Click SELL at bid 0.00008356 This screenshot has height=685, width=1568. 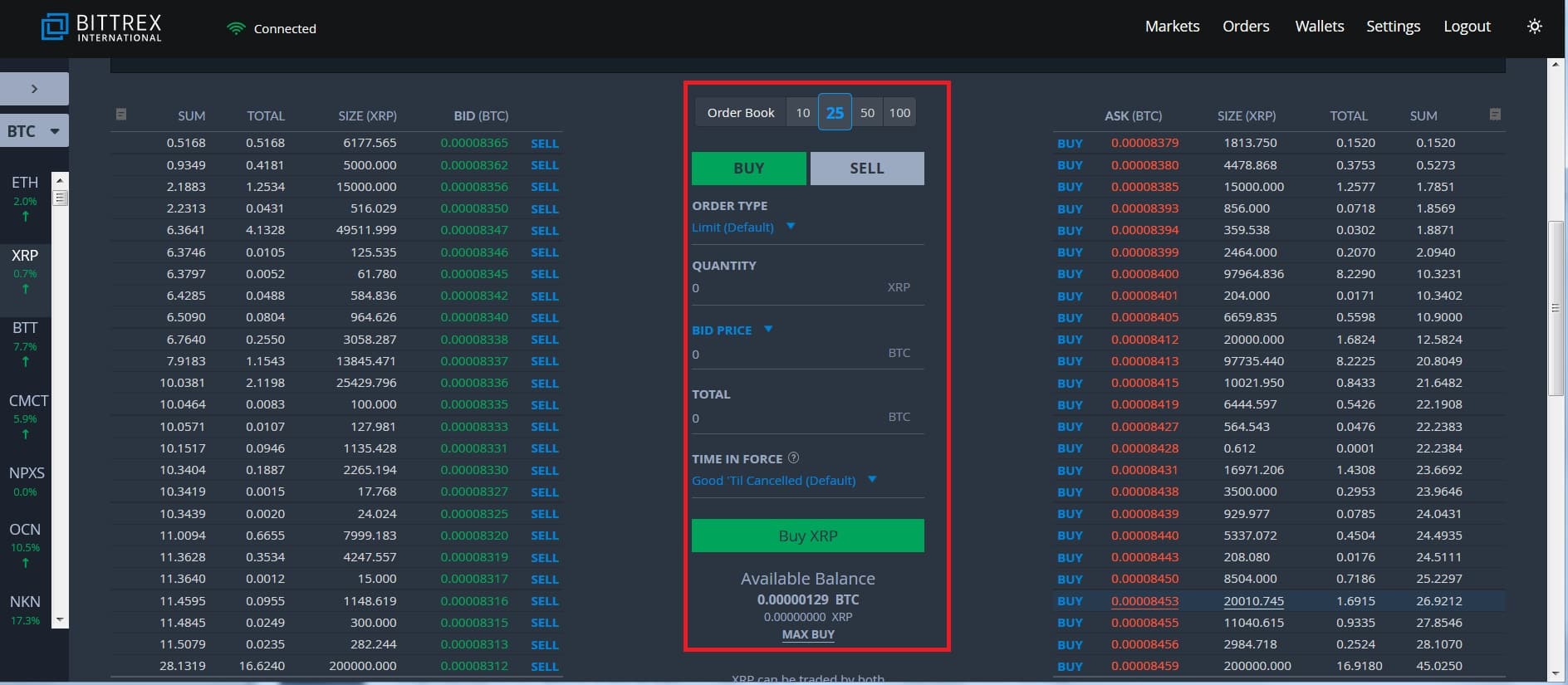pyautogui.click(x=545, y=187)
